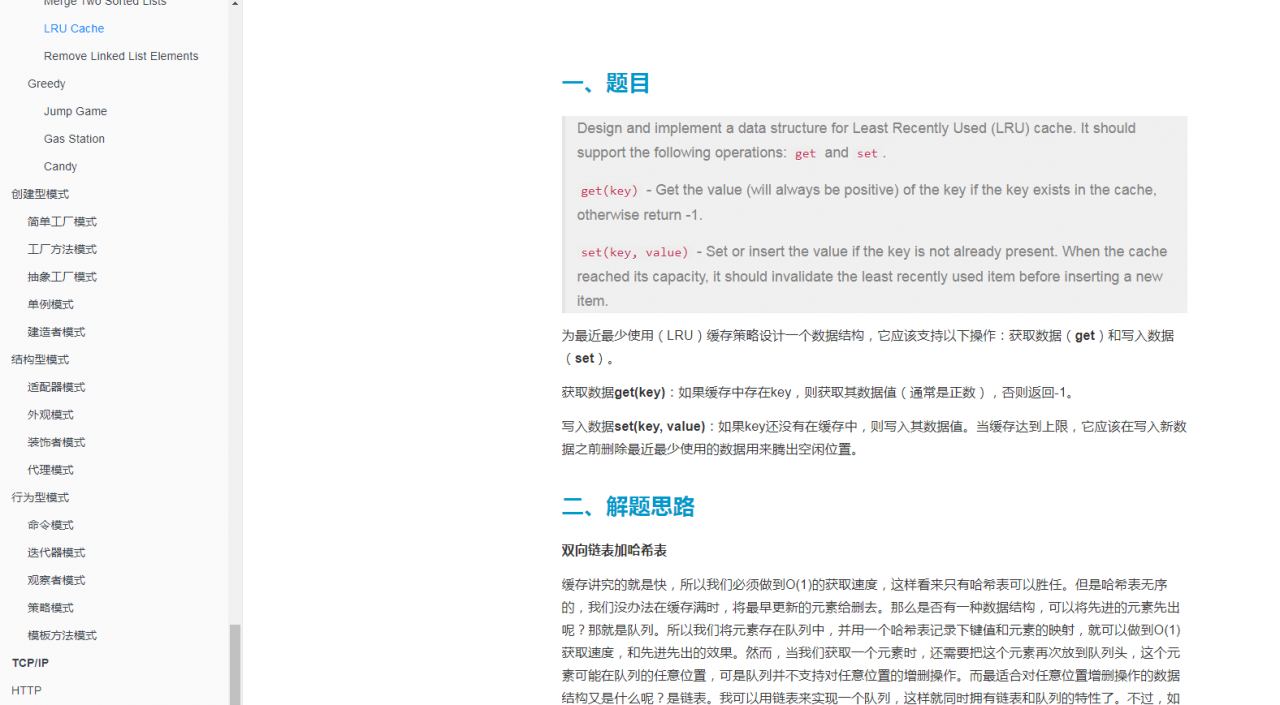Select the 结构型模式 section
The width and height of the screenshot is (1280, 705).
tap(40, 360)
